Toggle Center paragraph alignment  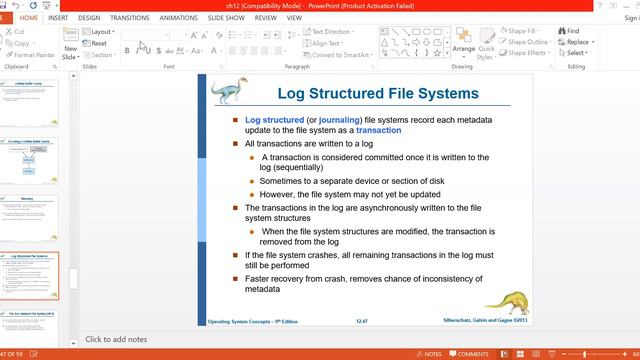click(243, 51)
